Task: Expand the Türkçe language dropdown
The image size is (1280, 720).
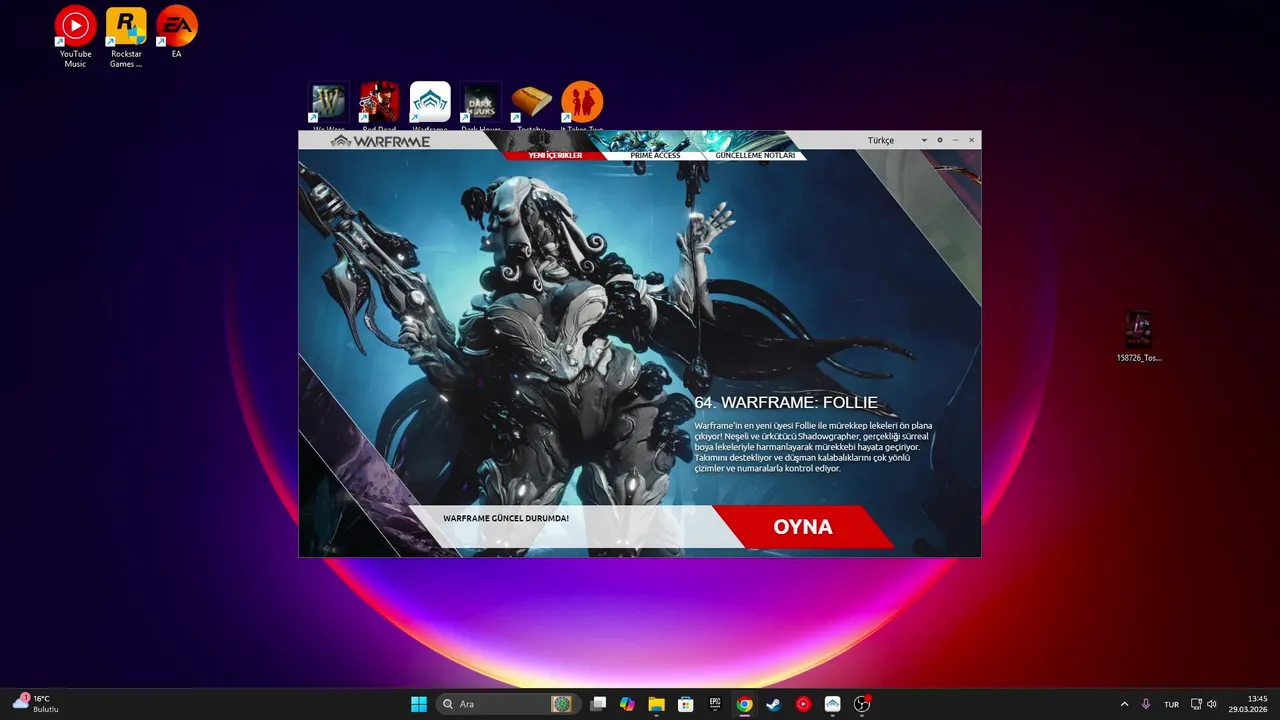Action: (897, 140)
